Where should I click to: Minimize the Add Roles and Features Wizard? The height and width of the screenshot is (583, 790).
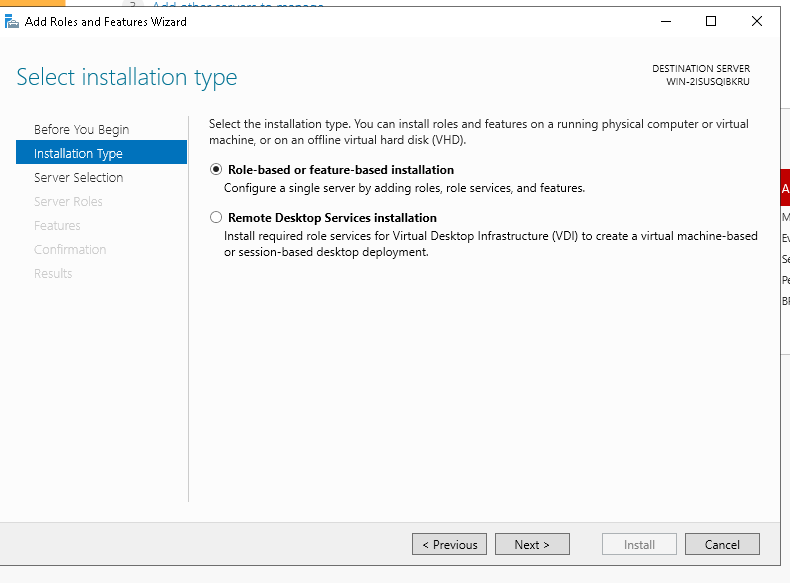[x=665, y=21]
